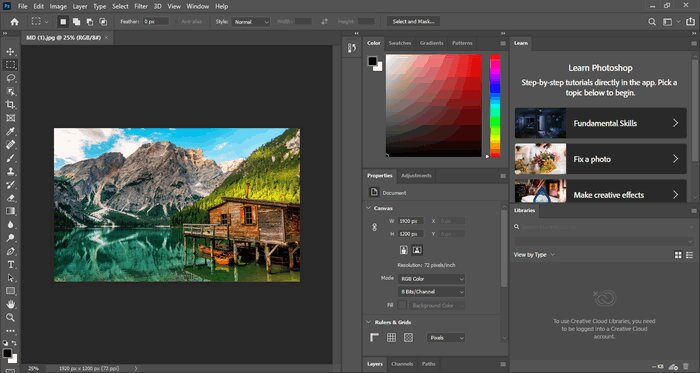The height and width of the screenshot is (373, 700).
Task: Select the Path Selection tool
Action: click(x=10, y=278)
